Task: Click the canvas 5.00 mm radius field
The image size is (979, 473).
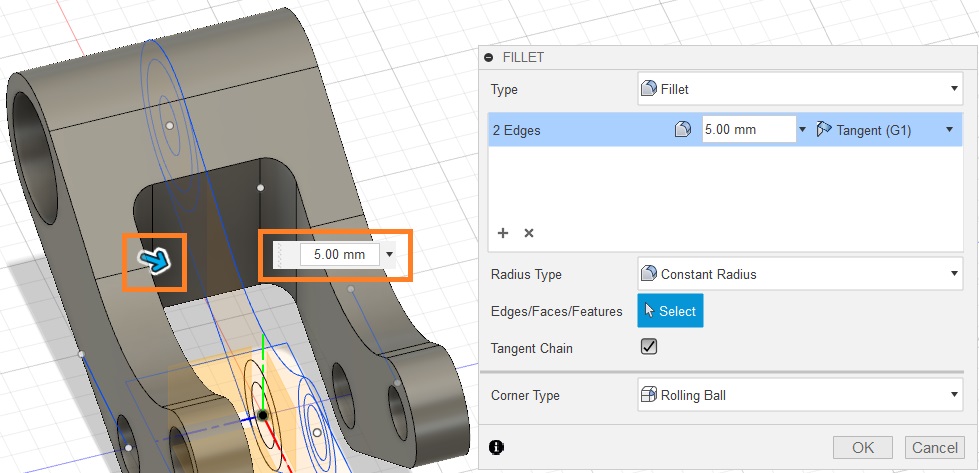Action: click(340, 255)
